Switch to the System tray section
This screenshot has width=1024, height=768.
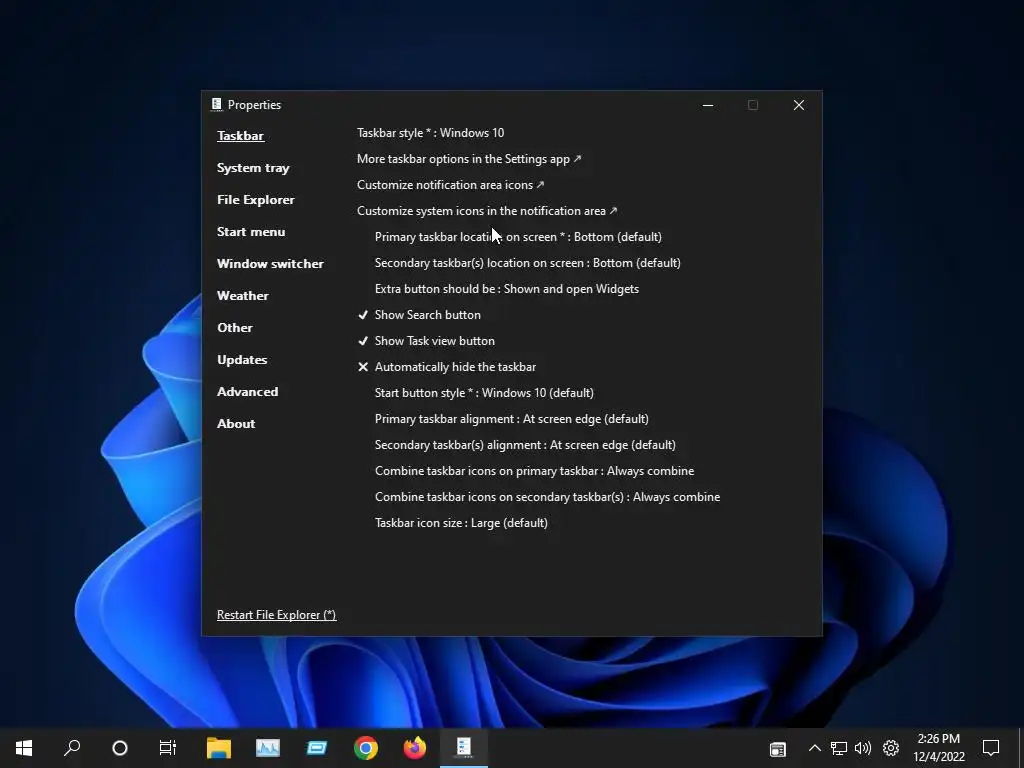[x=253, y=168]
